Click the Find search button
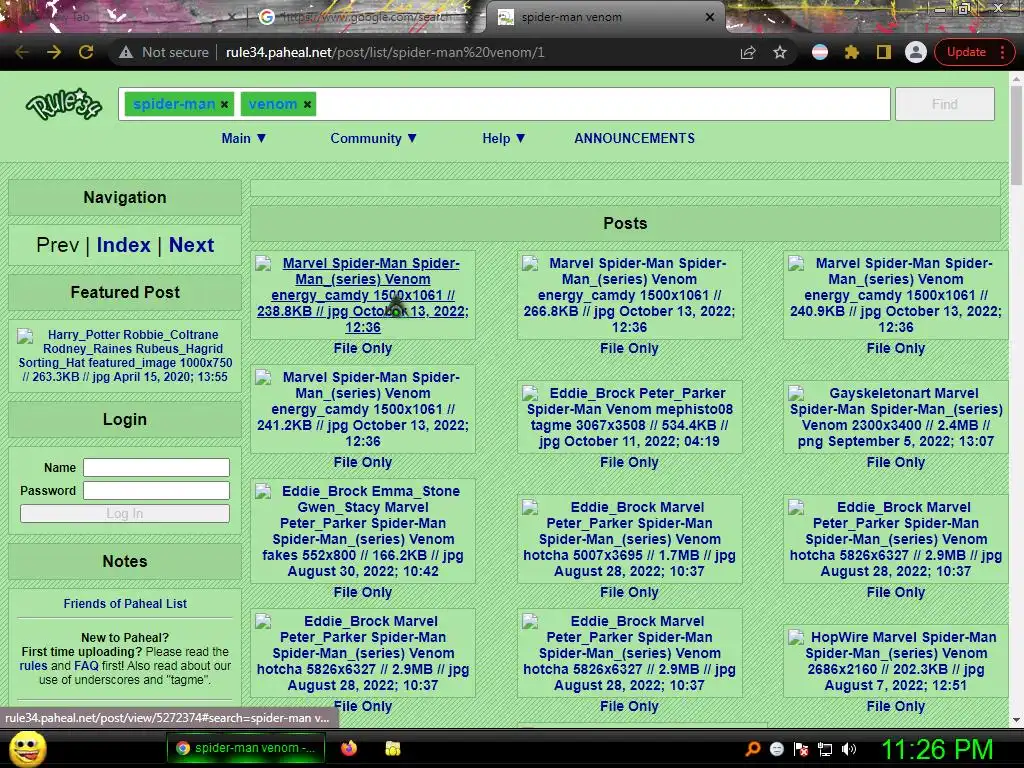 coord(944,104)
